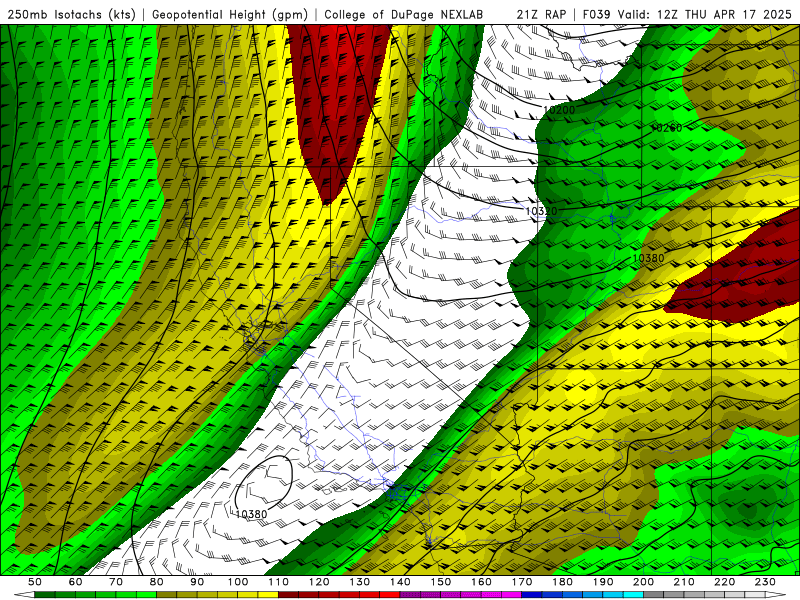Viewport: 800px width, 600px height.
Task: Click the 150 value on the color scale
Action: click(441, 582)
